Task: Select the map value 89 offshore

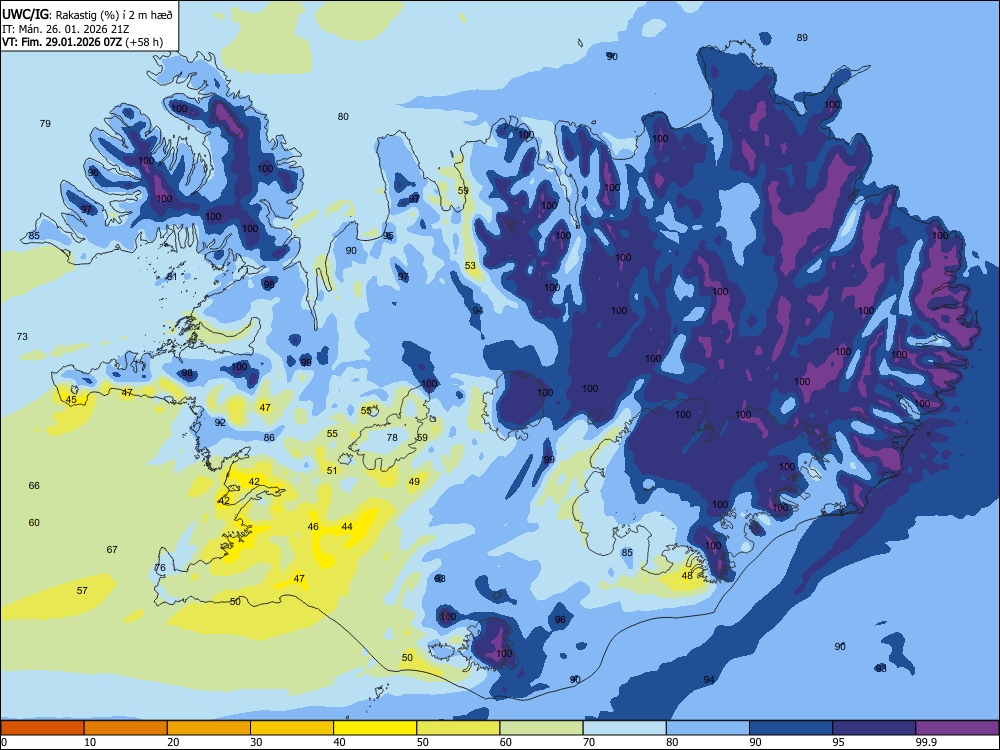Action: 802,38
